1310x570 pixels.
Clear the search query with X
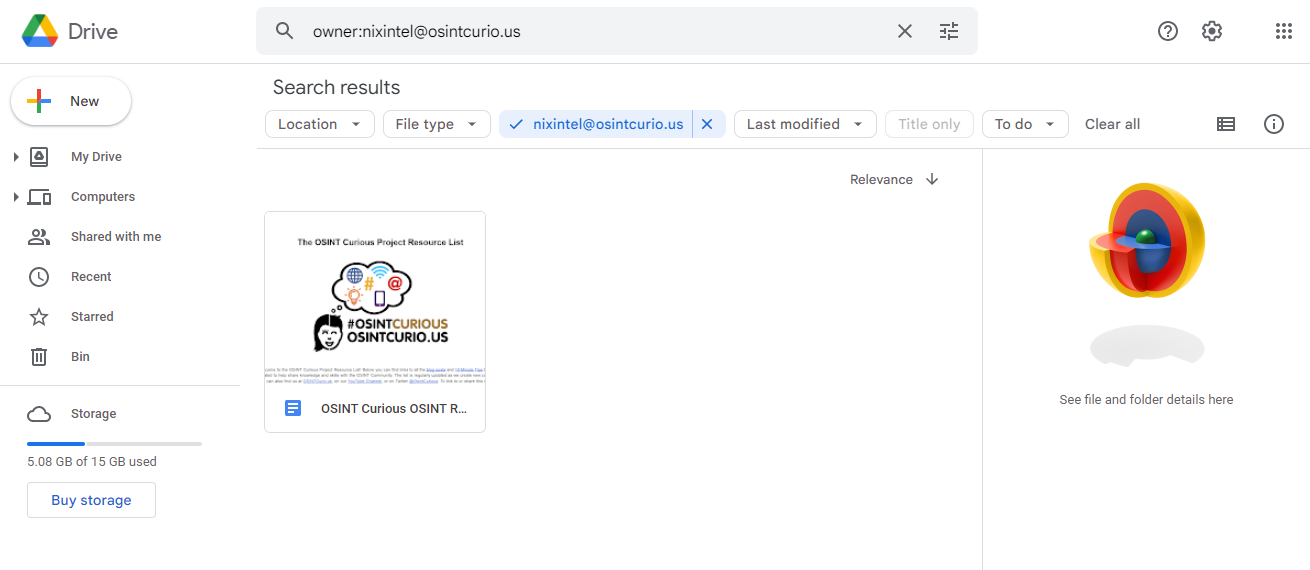pyautogui.click(x=905, y=31)
